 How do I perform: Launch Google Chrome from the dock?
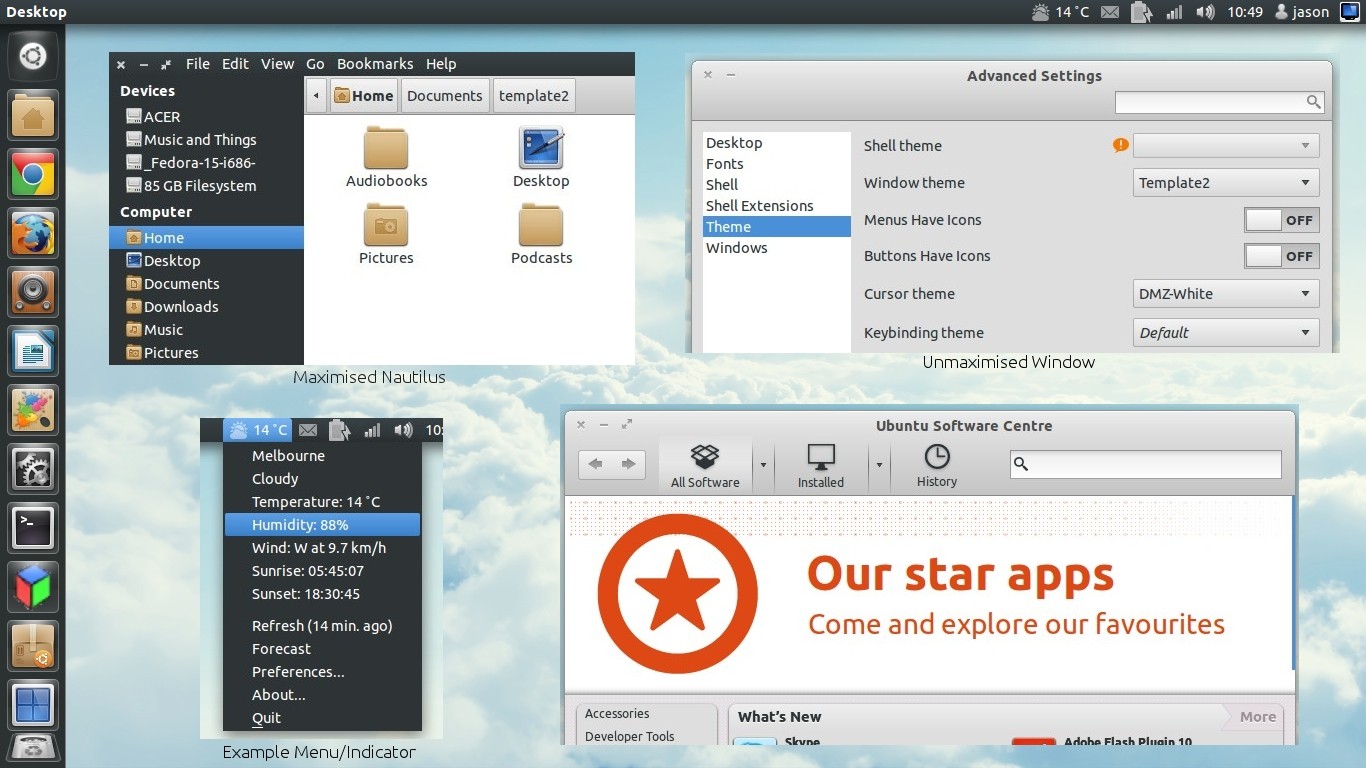pyautogui.click(x=33, y=176)
